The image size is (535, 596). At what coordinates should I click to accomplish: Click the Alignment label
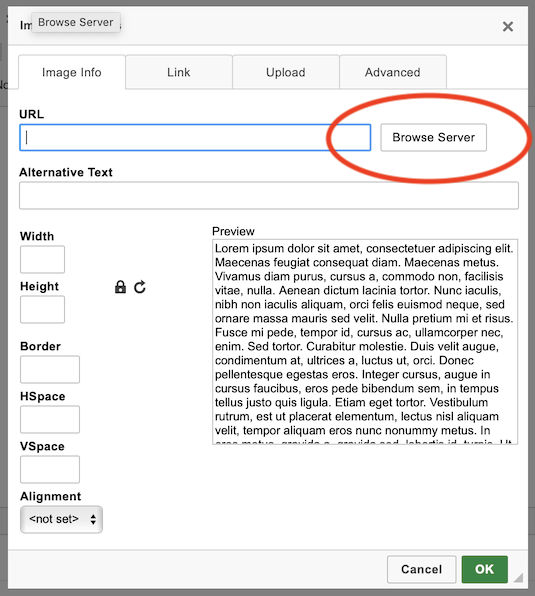pos(51,496)
